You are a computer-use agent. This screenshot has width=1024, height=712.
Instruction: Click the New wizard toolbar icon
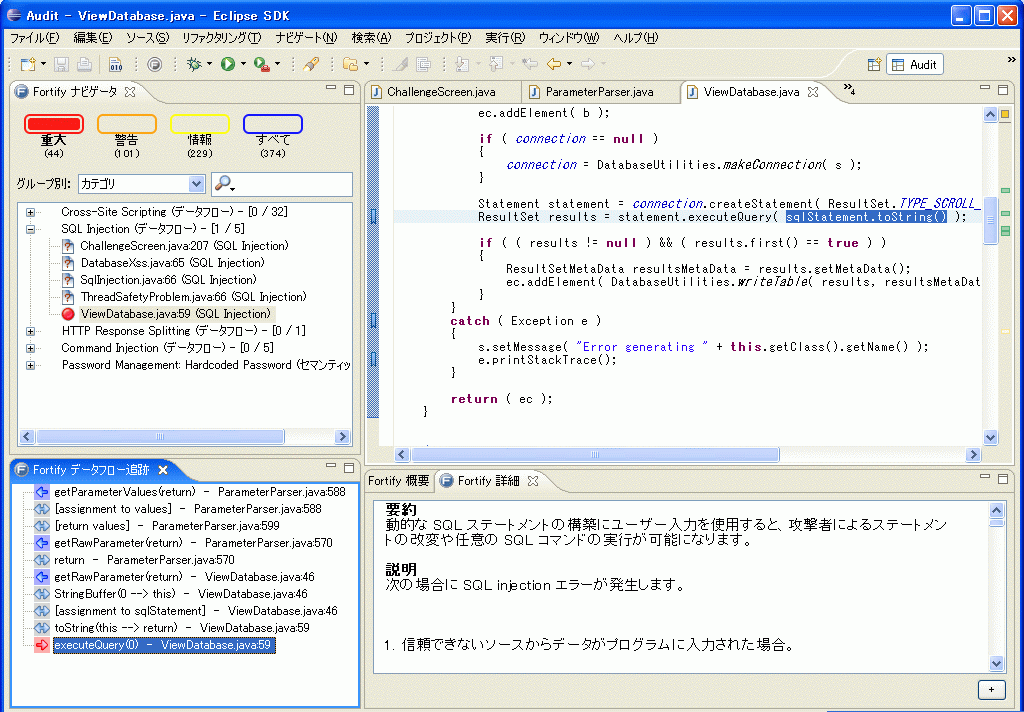coord(28,64)
